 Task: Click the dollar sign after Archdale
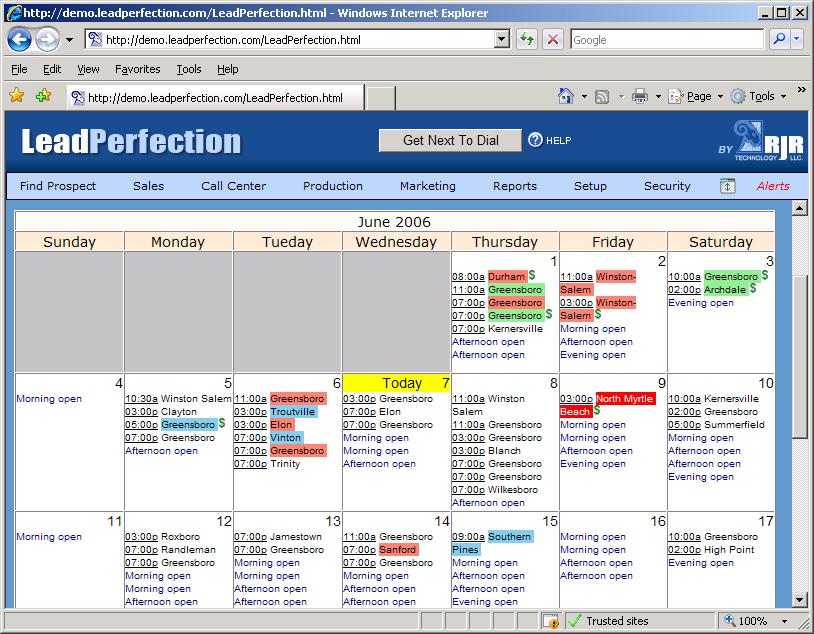753,288
